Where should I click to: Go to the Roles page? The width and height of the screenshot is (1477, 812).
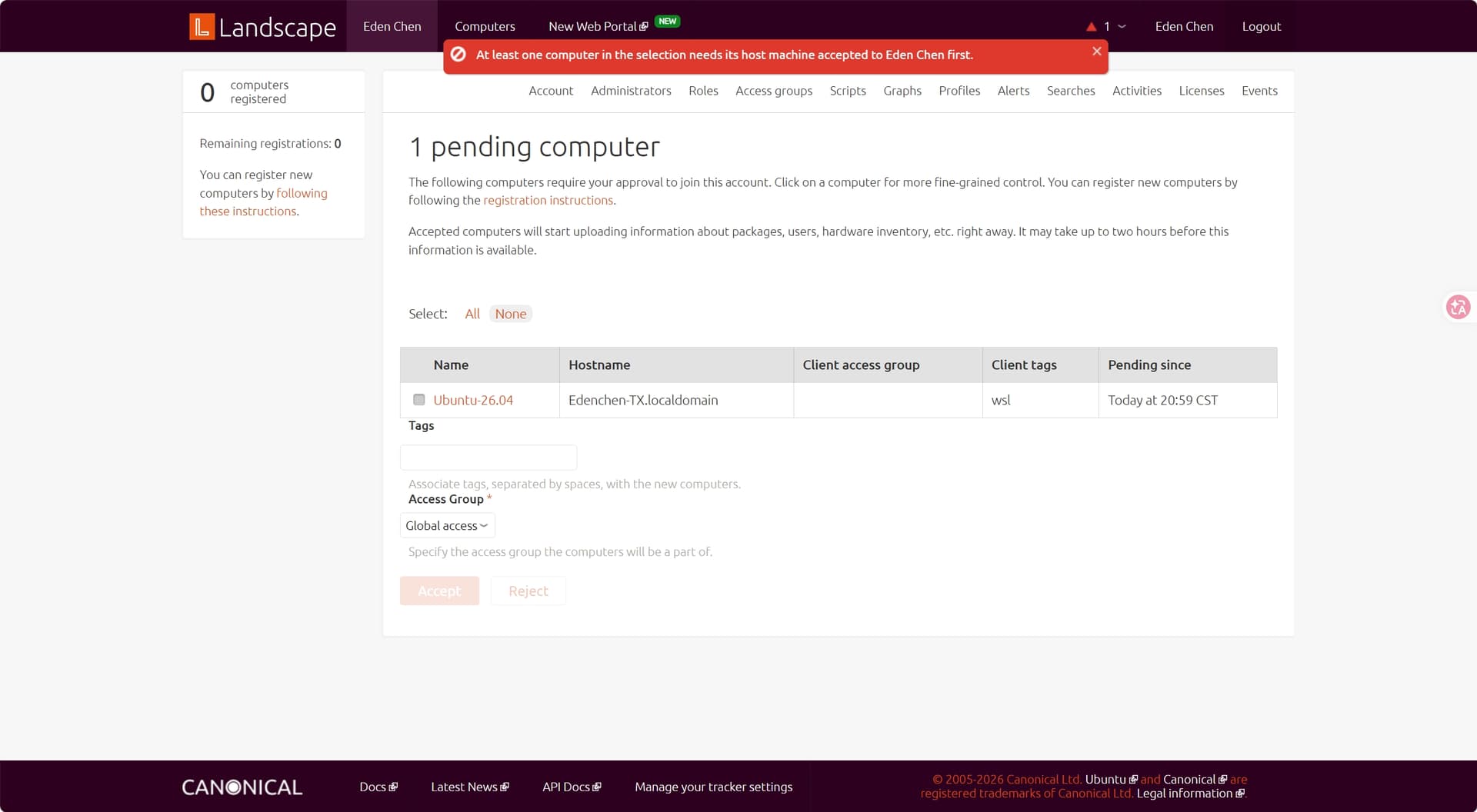pos(703,91)
